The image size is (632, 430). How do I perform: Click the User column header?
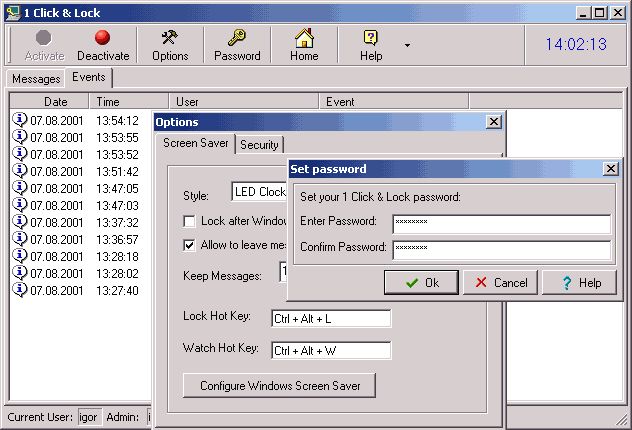coord(244,102)
